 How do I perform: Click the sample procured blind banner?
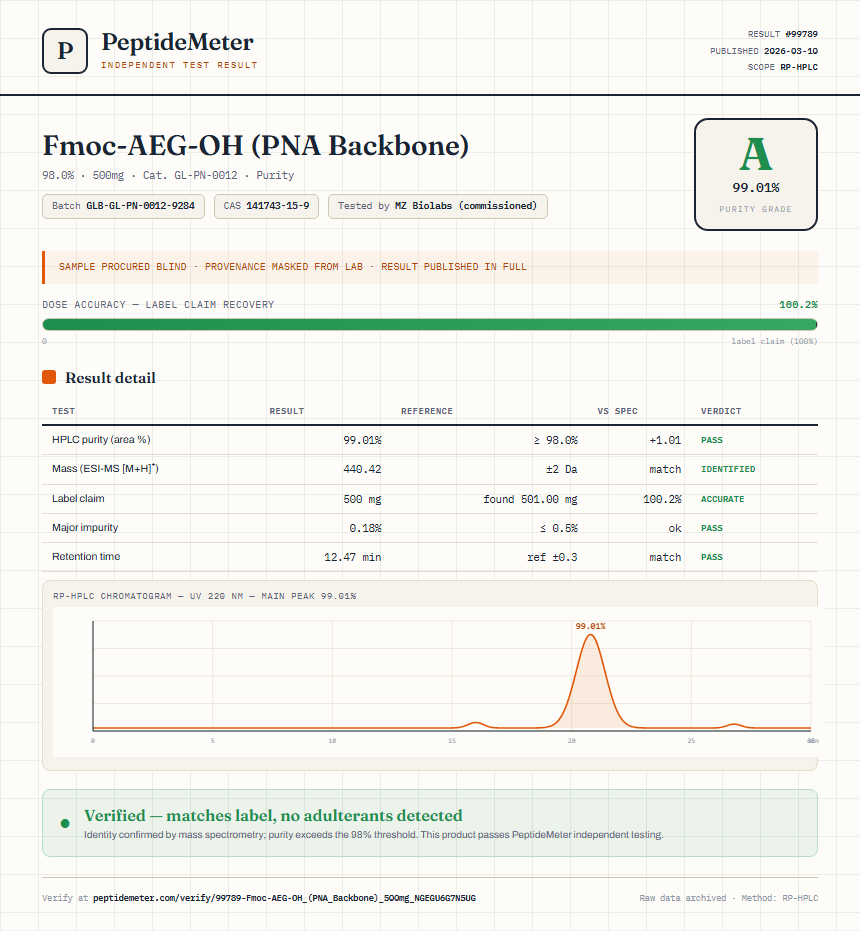pos(430,267)
